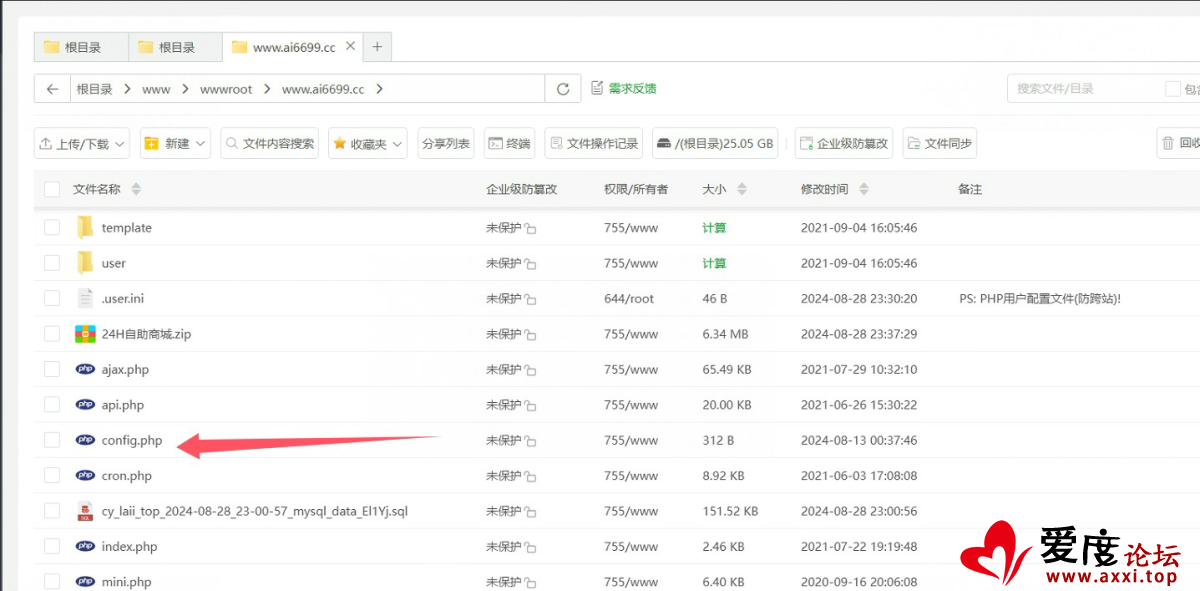Sort by 大小 using its sort arrows

coord(741,189)
